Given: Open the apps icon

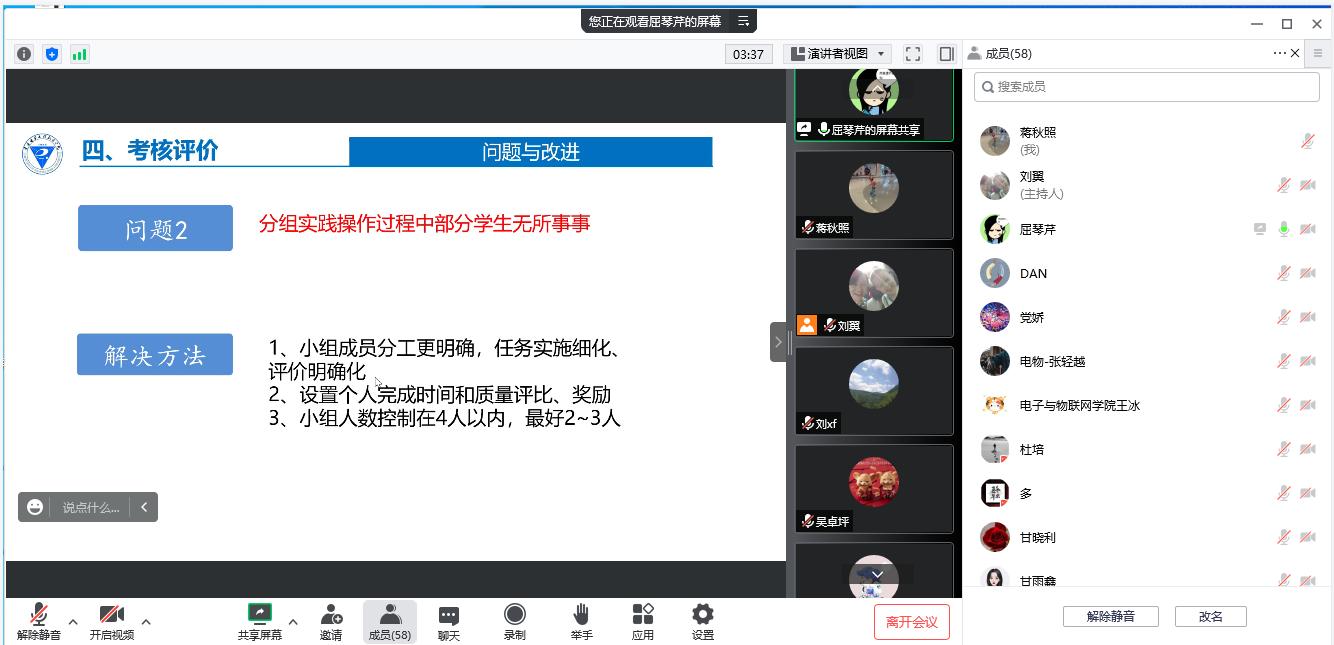Looking at the screenshot, I should pos(643,614).
